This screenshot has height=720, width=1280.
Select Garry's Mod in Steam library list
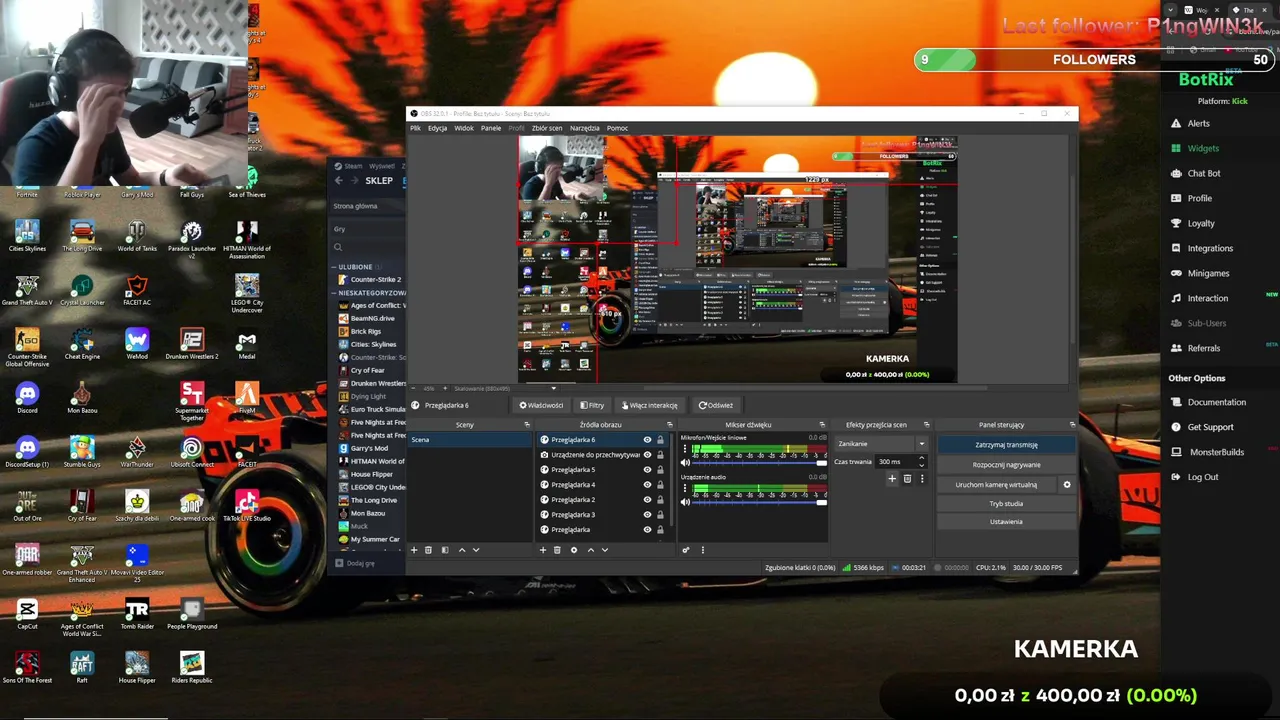click(369, 448)
